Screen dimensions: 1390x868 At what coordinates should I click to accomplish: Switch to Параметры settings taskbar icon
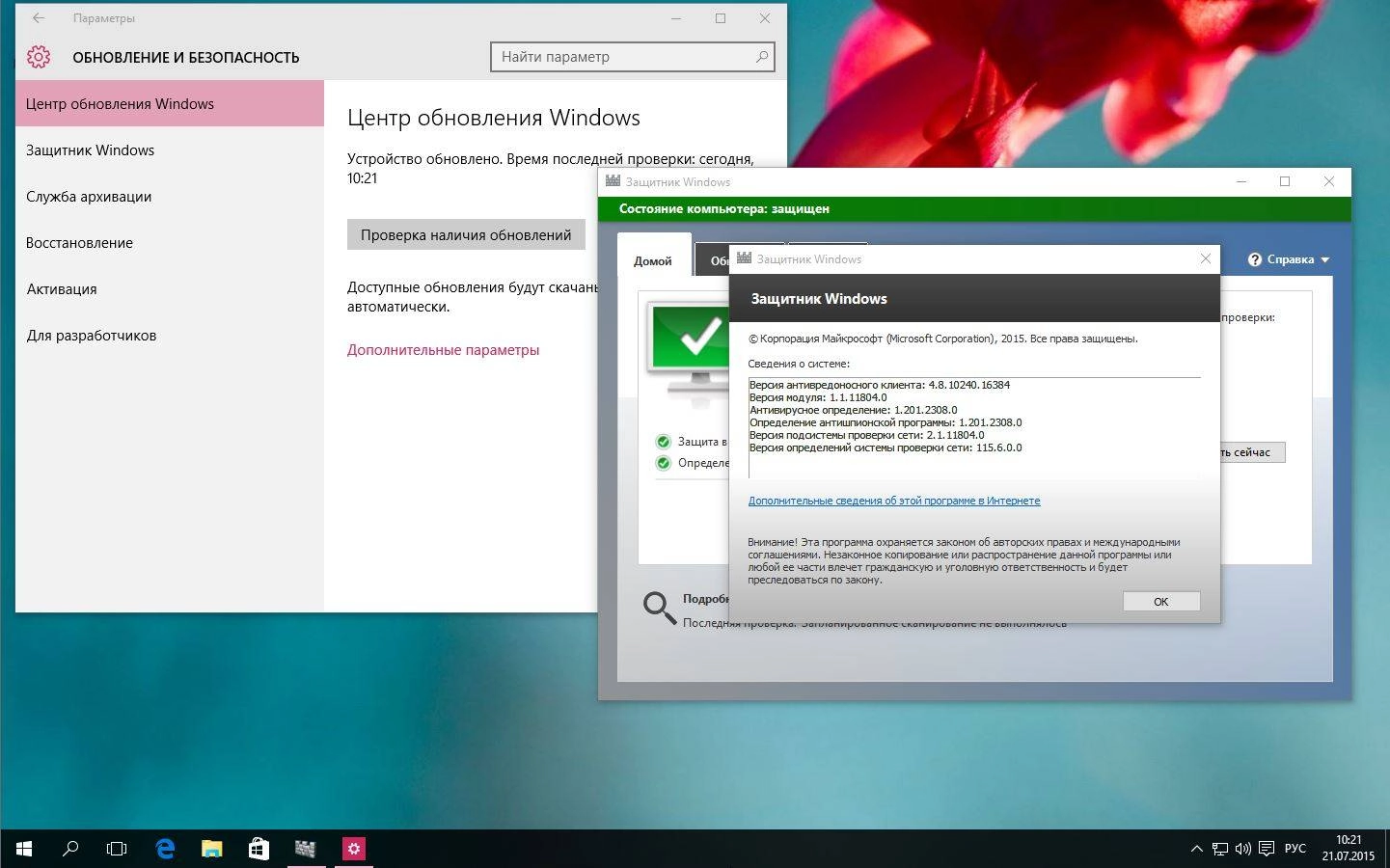tap(354, 849)
